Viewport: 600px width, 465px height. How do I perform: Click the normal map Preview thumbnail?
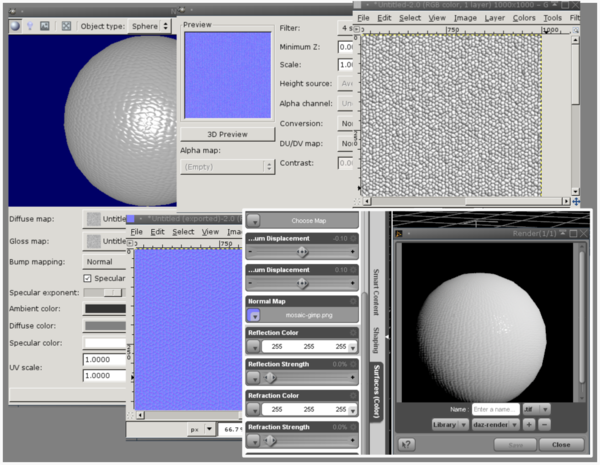(x=228, y=75)
